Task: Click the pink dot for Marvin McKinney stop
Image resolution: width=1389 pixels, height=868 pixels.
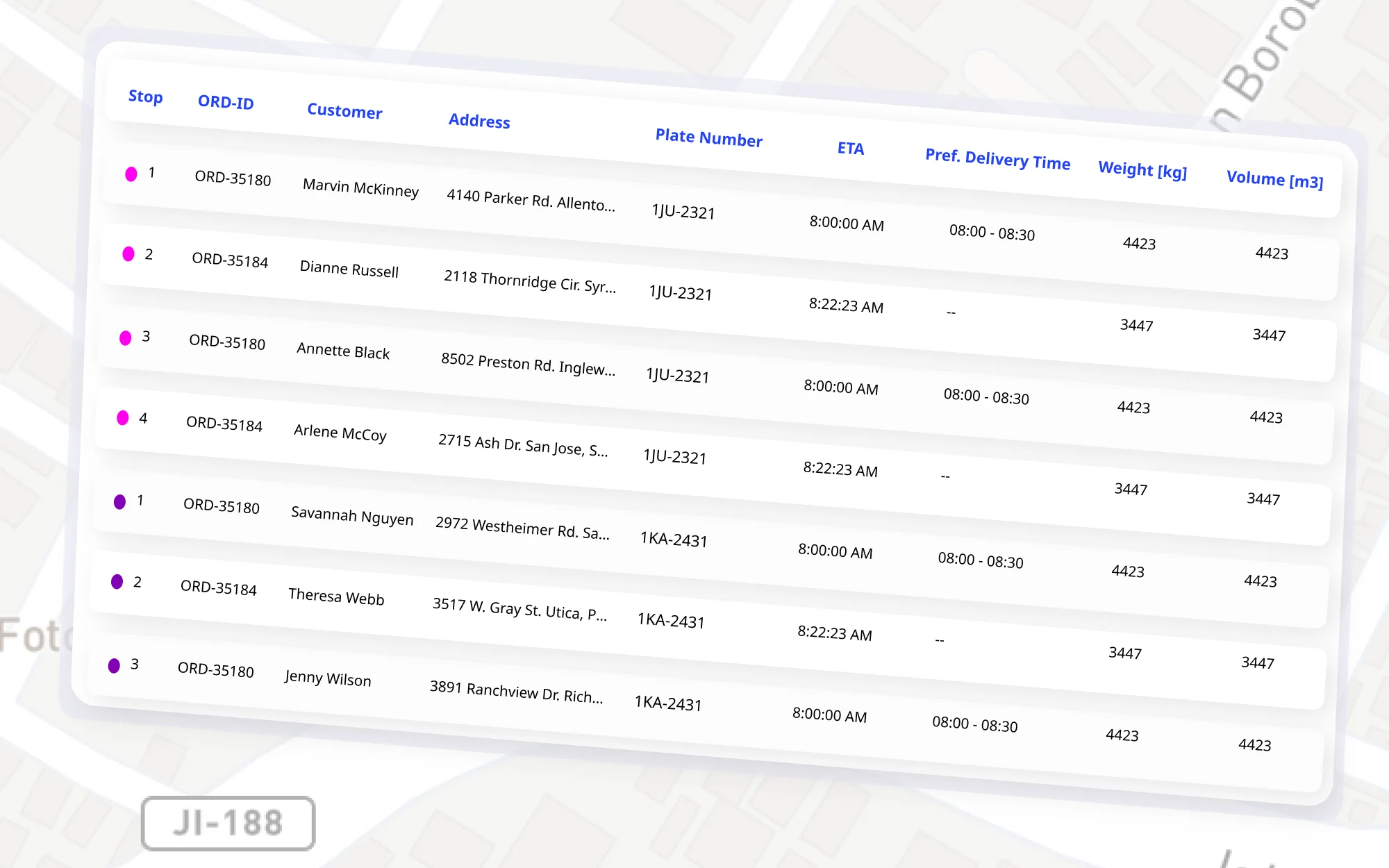Action: [131, 174]
